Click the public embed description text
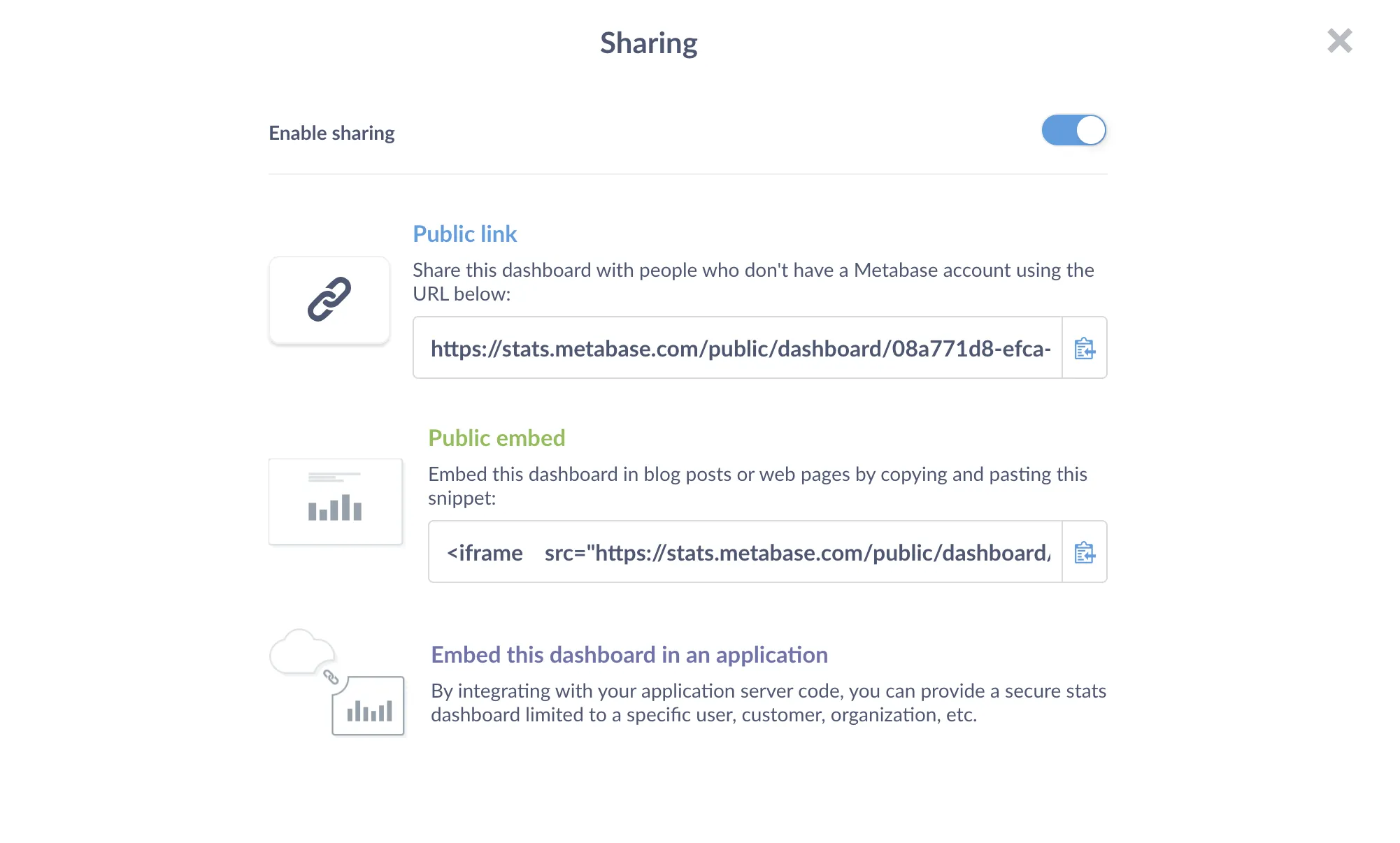The width and height of the screenshot is (1400, 843). click(757, 486)
